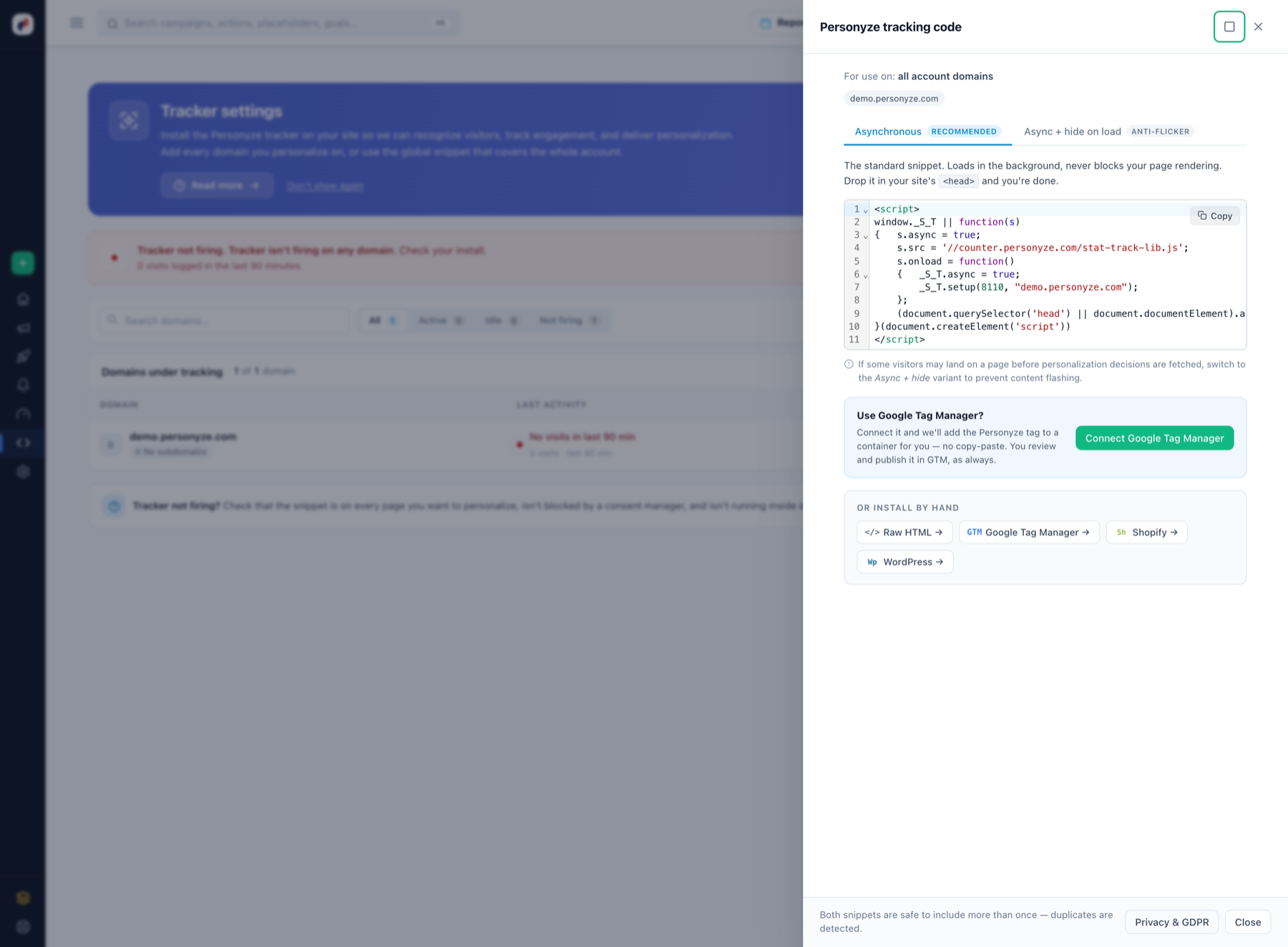Select the Active domains filter
1288x947 pixels.
pyautogui.click(x=441, y=320)
